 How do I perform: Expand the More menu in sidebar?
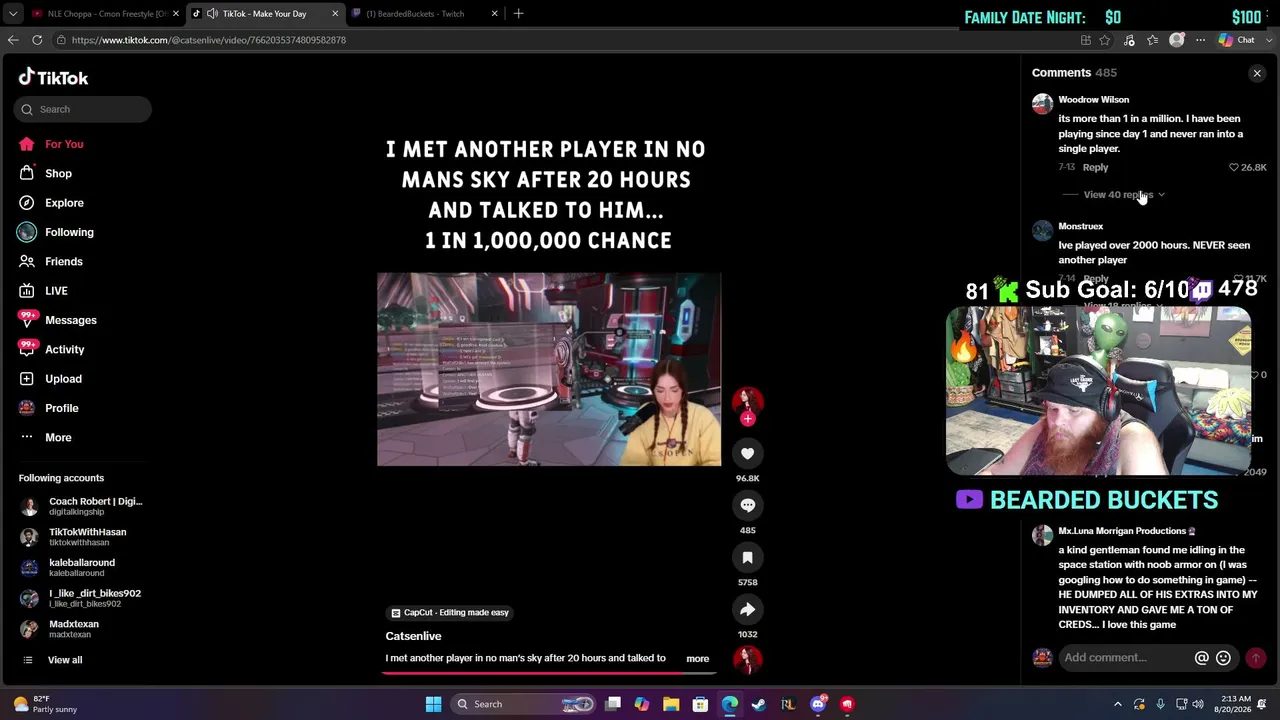pos(58,437)
